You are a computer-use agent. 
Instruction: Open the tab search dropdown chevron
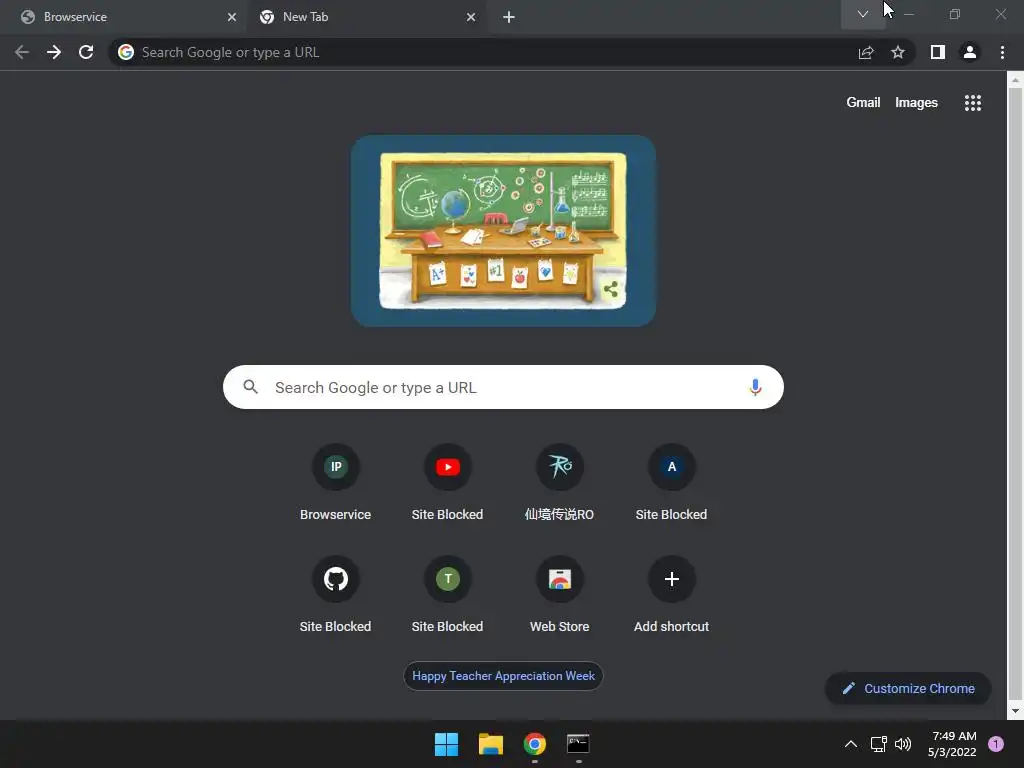point(863,14)
